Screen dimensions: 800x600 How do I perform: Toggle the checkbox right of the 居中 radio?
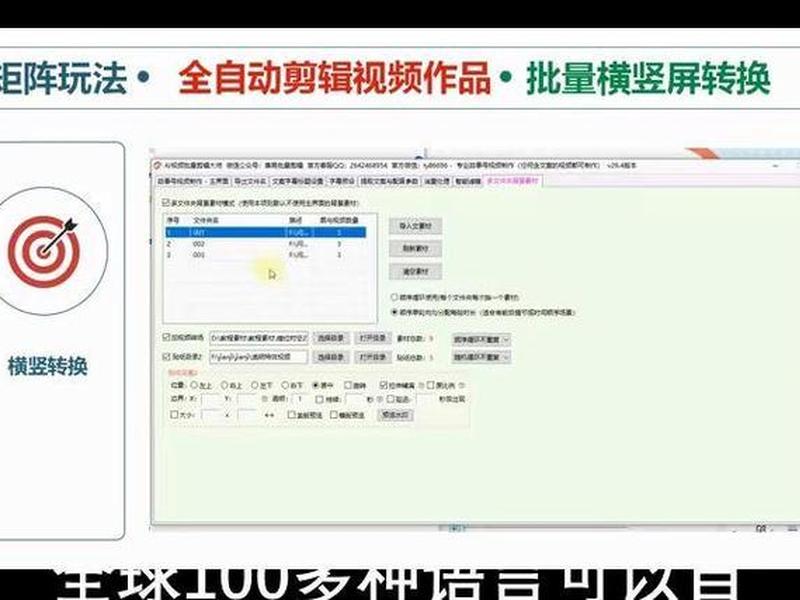[348, 385]
